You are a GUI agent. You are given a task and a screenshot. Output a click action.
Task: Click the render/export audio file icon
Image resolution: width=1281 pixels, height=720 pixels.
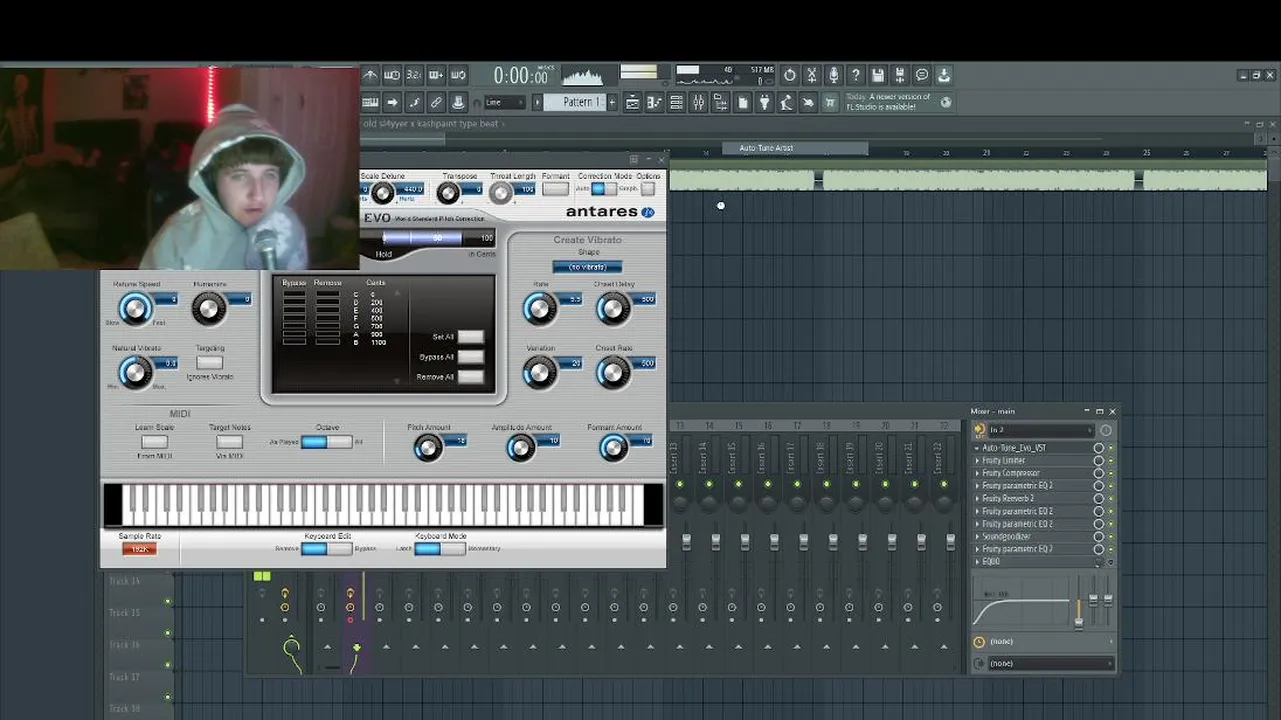point(899,75)
